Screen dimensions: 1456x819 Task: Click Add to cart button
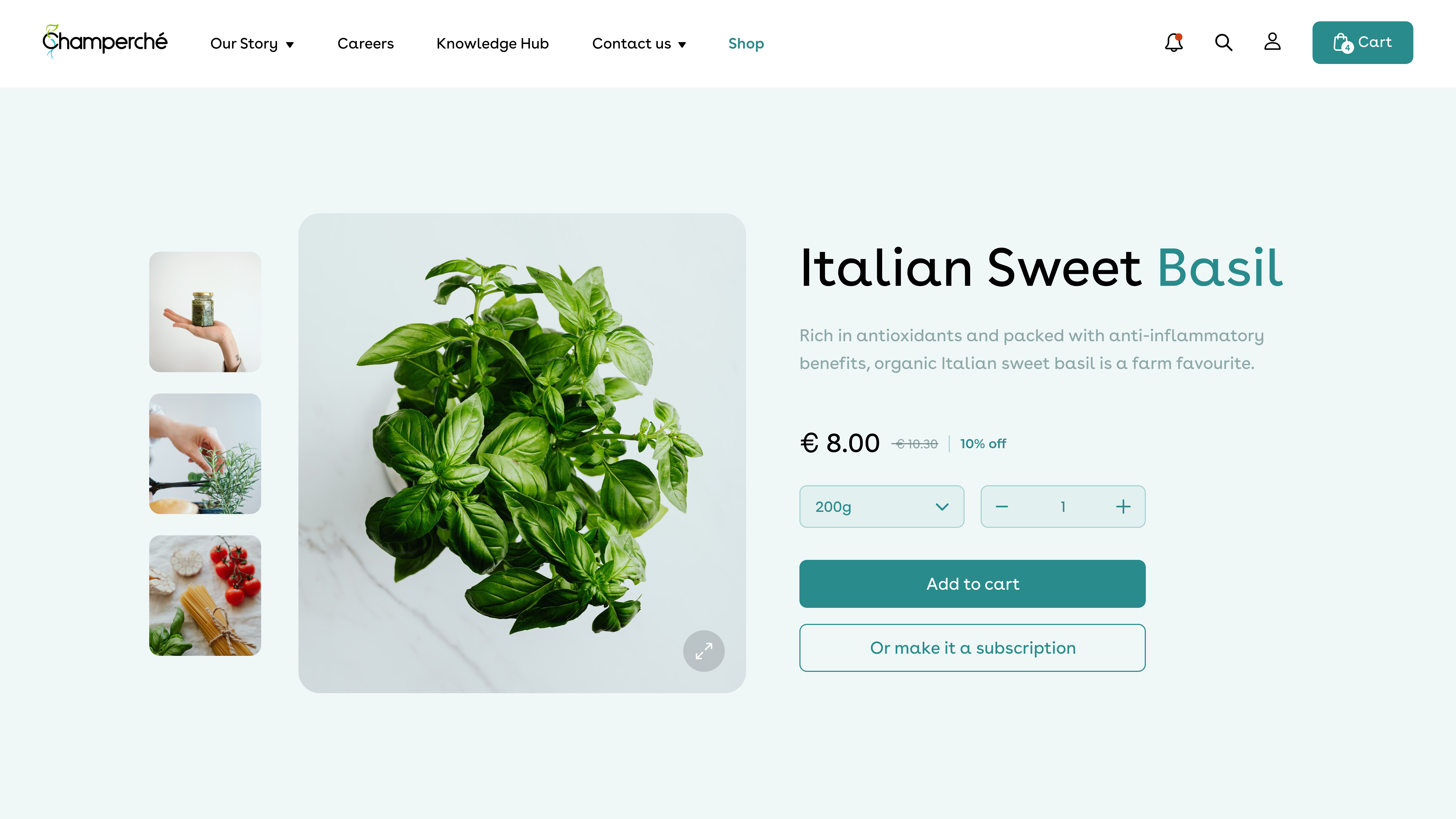[972, 583]
